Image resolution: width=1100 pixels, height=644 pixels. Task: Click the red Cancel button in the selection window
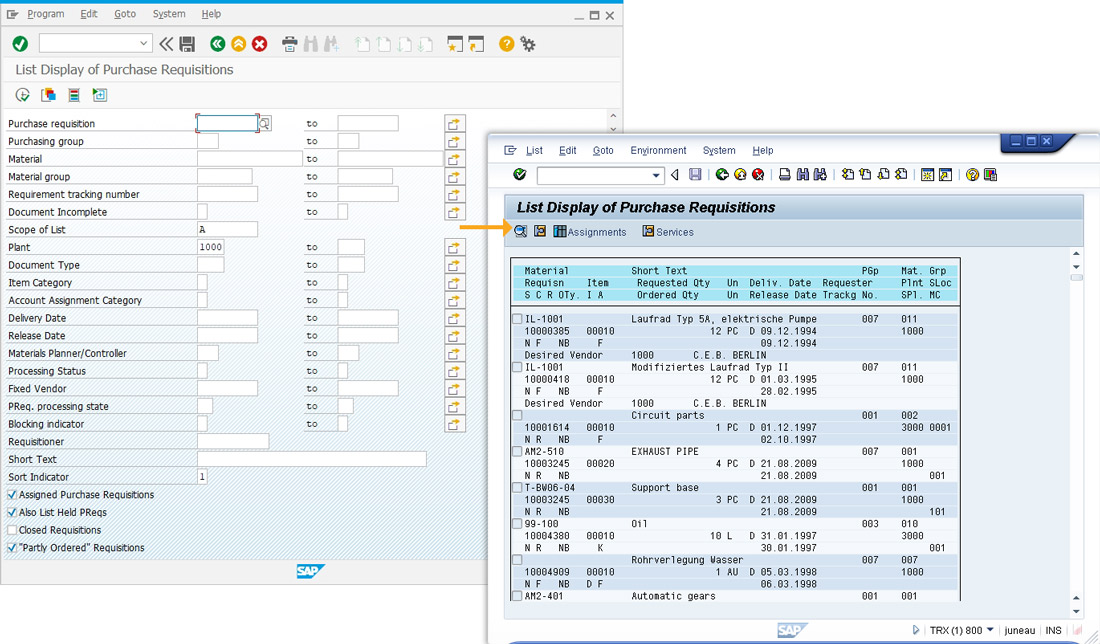click(260, 44)
